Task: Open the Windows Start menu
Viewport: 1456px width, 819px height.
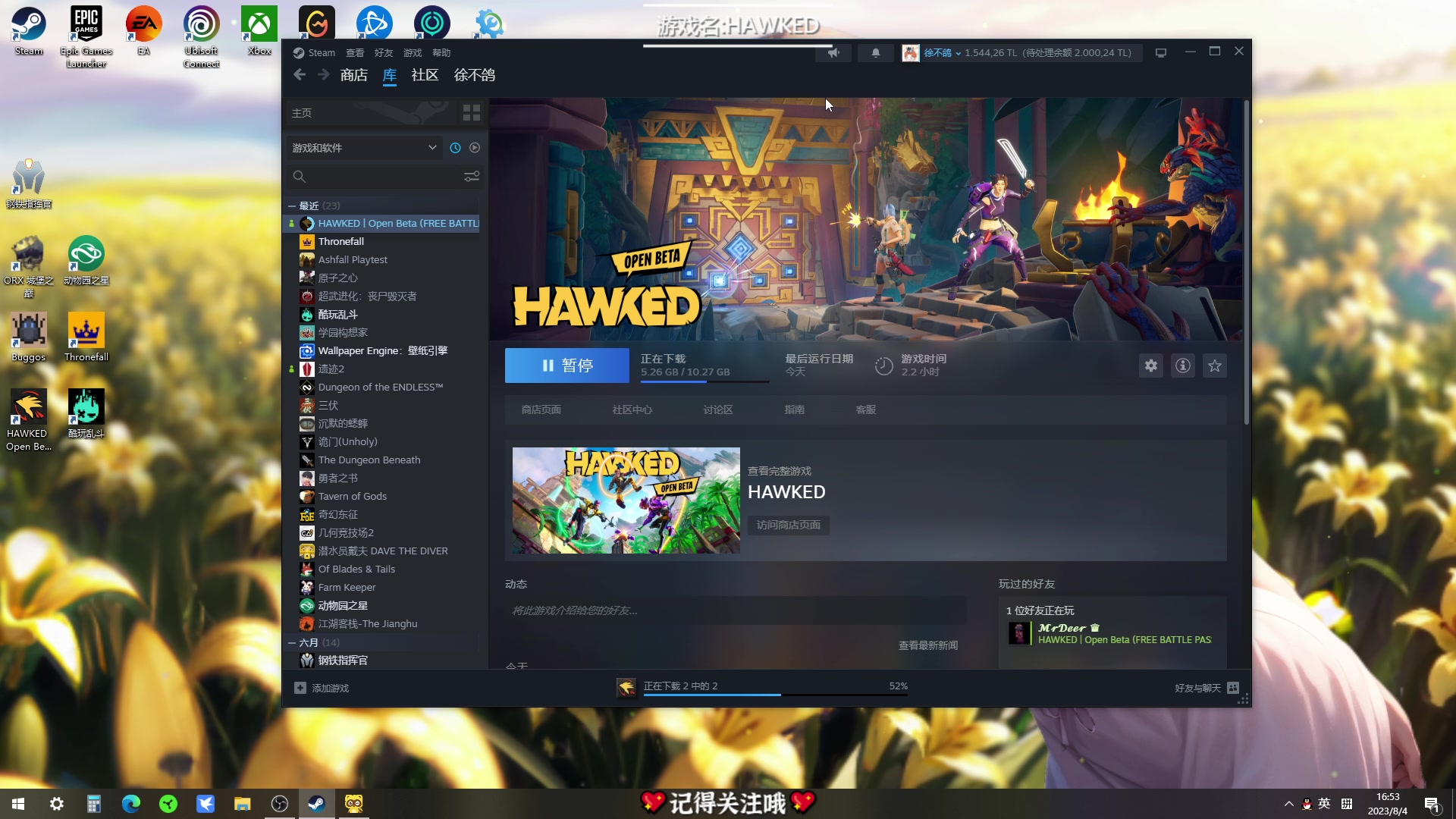Action: (19, 804)
